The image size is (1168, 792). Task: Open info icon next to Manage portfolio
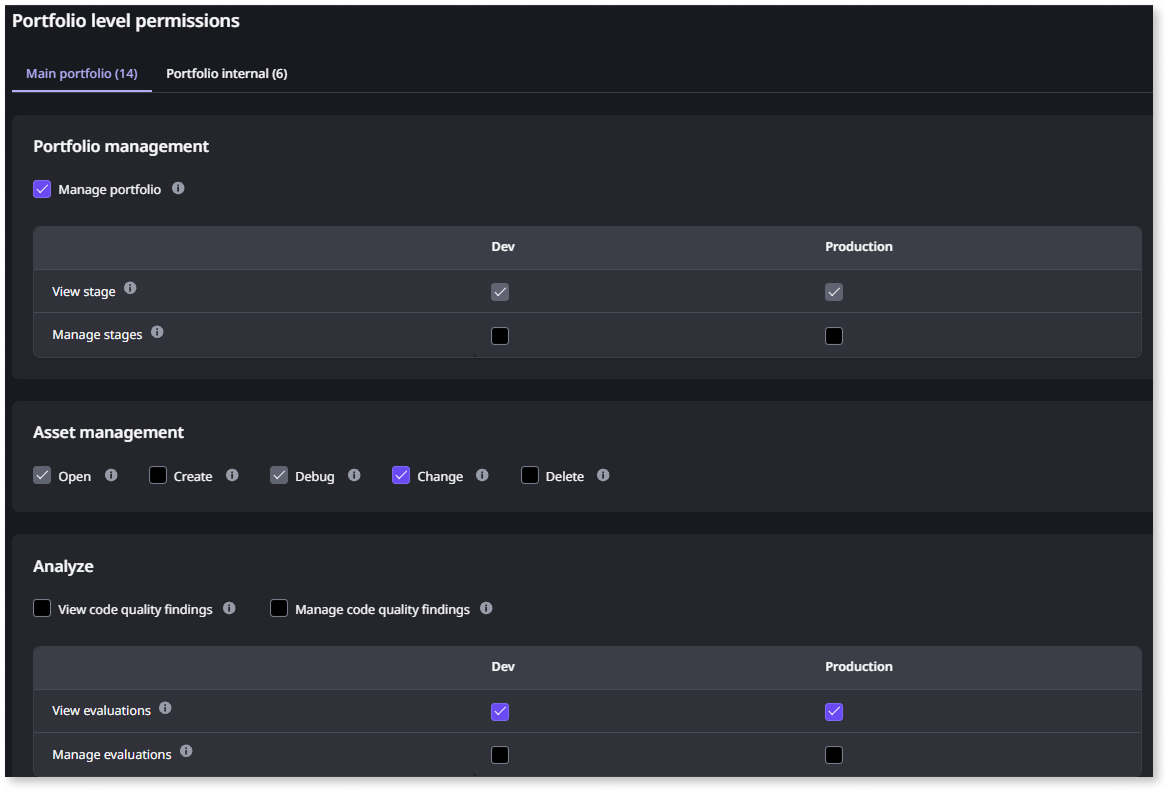click(178, 189)
